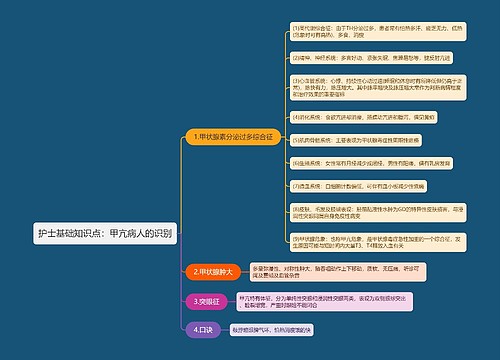Click the (6) 生殖系统 note box
Viewport: 500px width, 360px height.
click(x=371, y=163)
